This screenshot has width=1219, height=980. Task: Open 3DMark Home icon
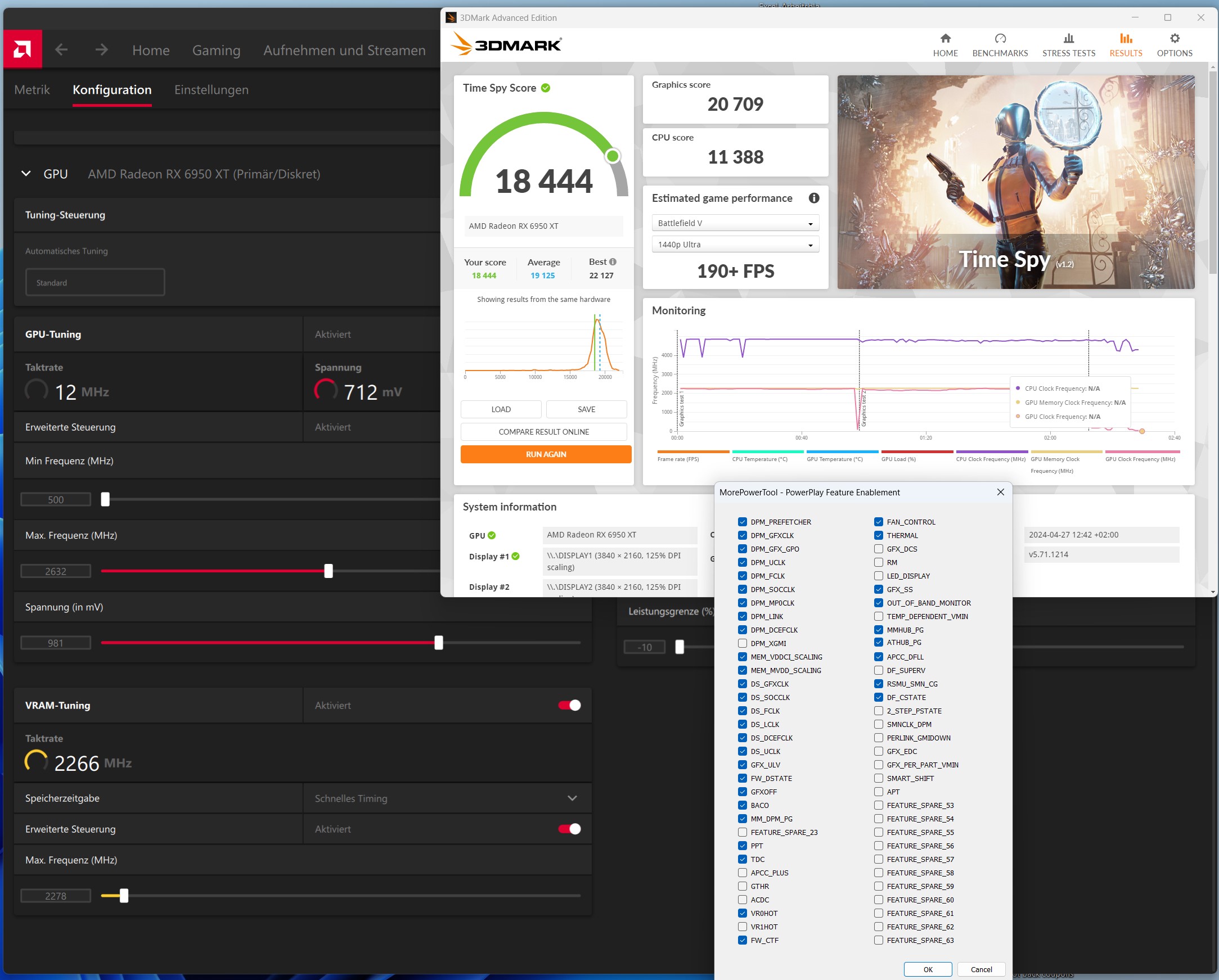coord(945,39)
